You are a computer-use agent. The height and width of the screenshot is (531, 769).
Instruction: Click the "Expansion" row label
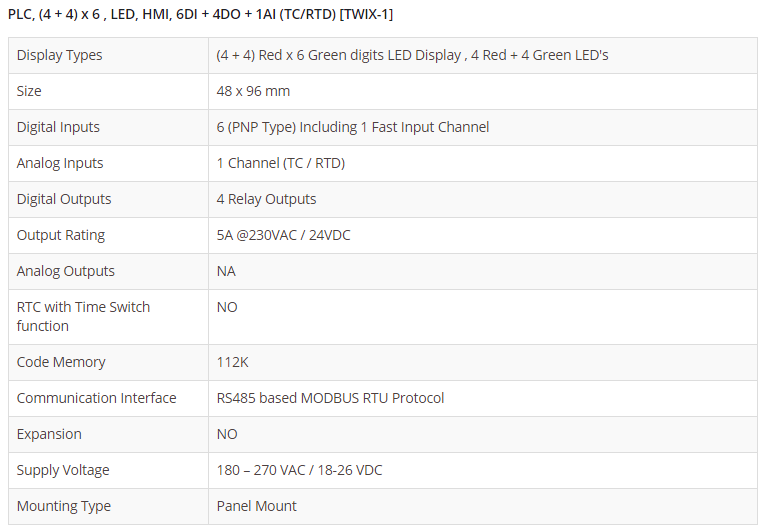tap(49, 434)
